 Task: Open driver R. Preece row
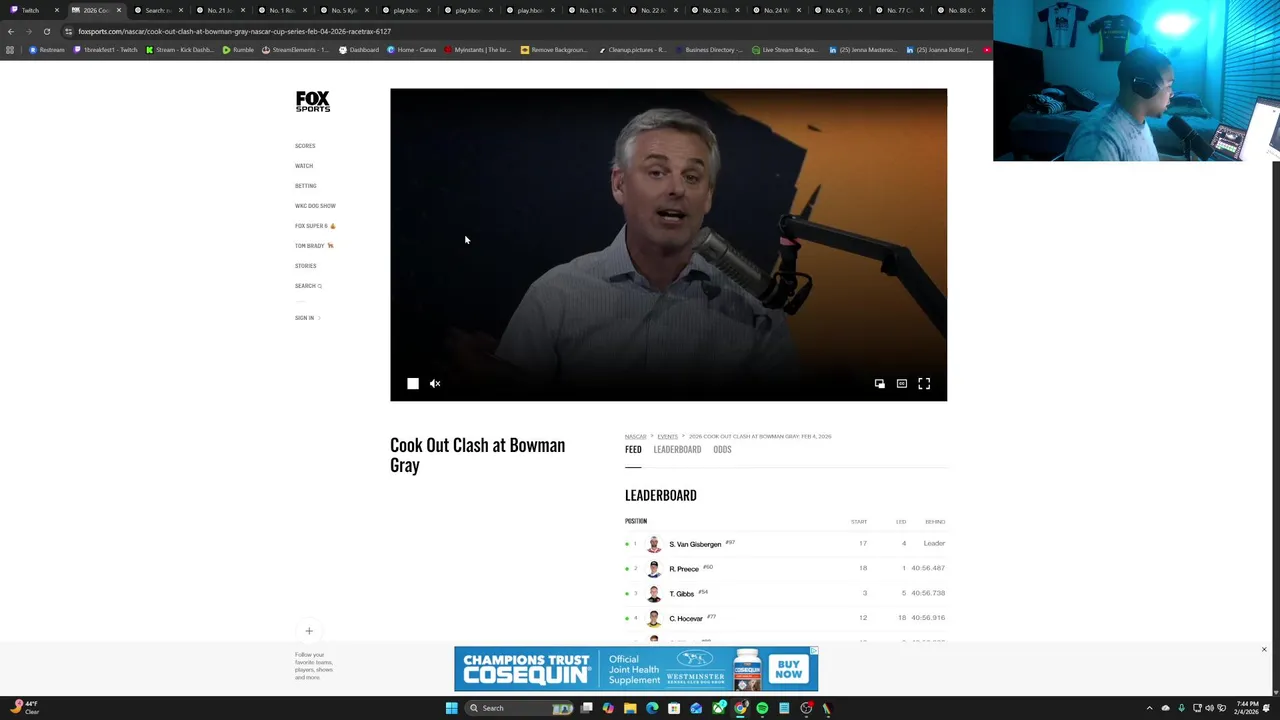click(785, 568)
